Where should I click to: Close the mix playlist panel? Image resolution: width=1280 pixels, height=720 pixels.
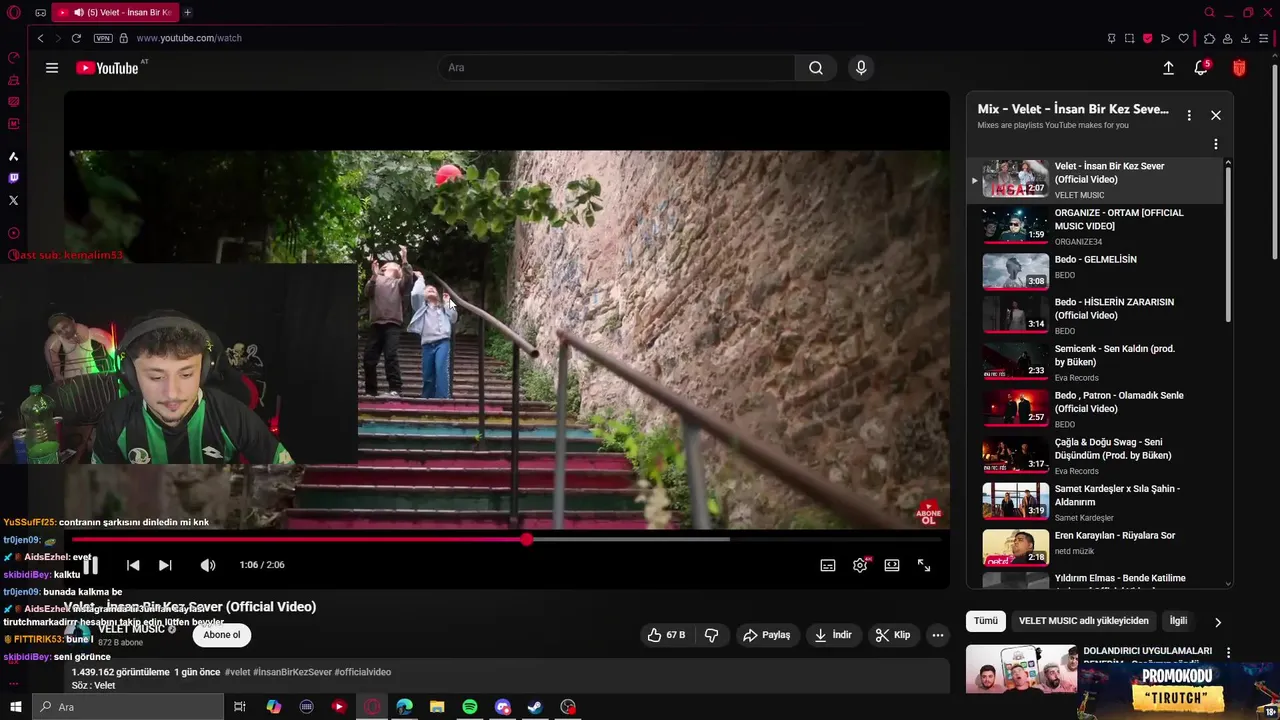click(1216, 115)
